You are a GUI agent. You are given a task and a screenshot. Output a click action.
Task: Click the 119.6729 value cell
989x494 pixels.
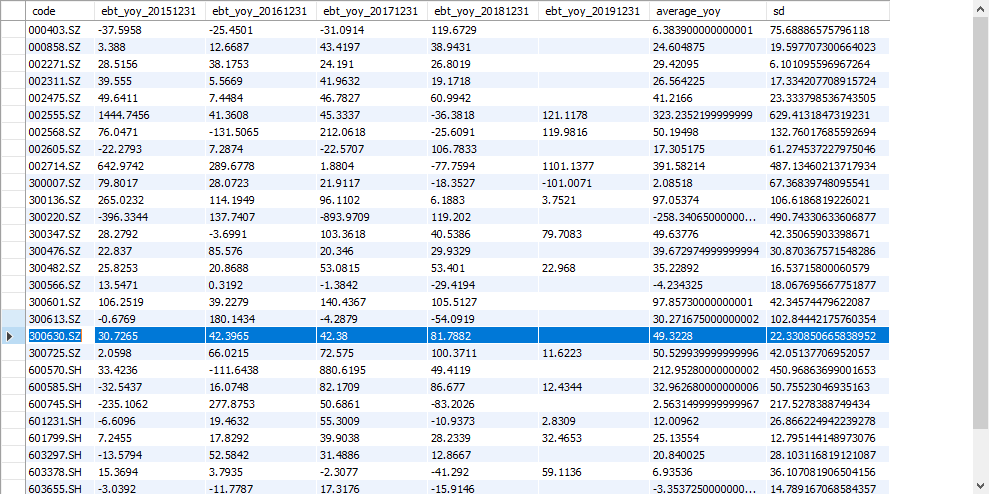(x=483, y=30)
